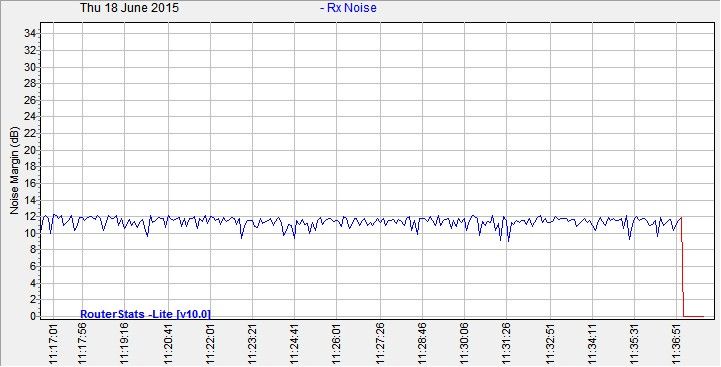Click the '11:23:21' time axis label
721x367 pixels.
[252, 343]
